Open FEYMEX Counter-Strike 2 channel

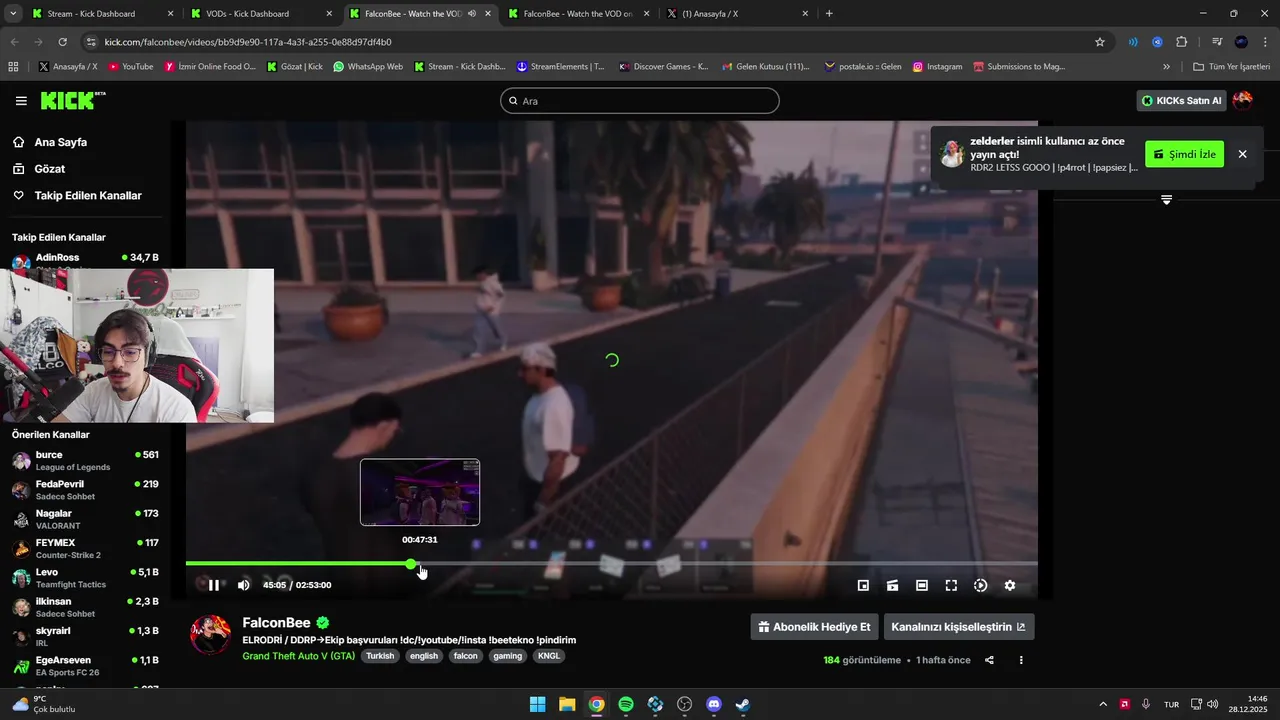point(84,549)
